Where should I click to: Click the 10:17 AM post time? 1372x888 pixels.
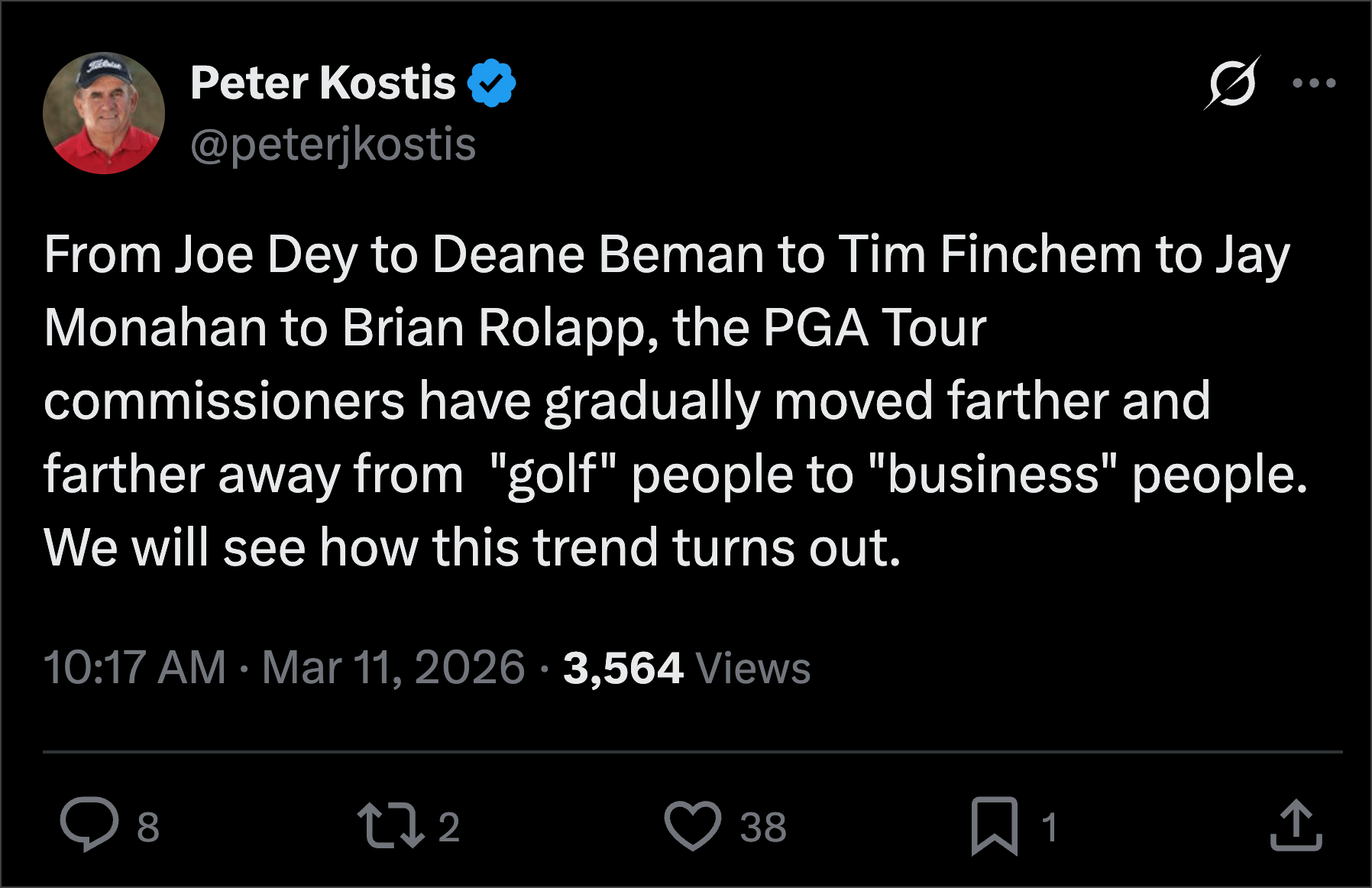click(x=134, y=667)
